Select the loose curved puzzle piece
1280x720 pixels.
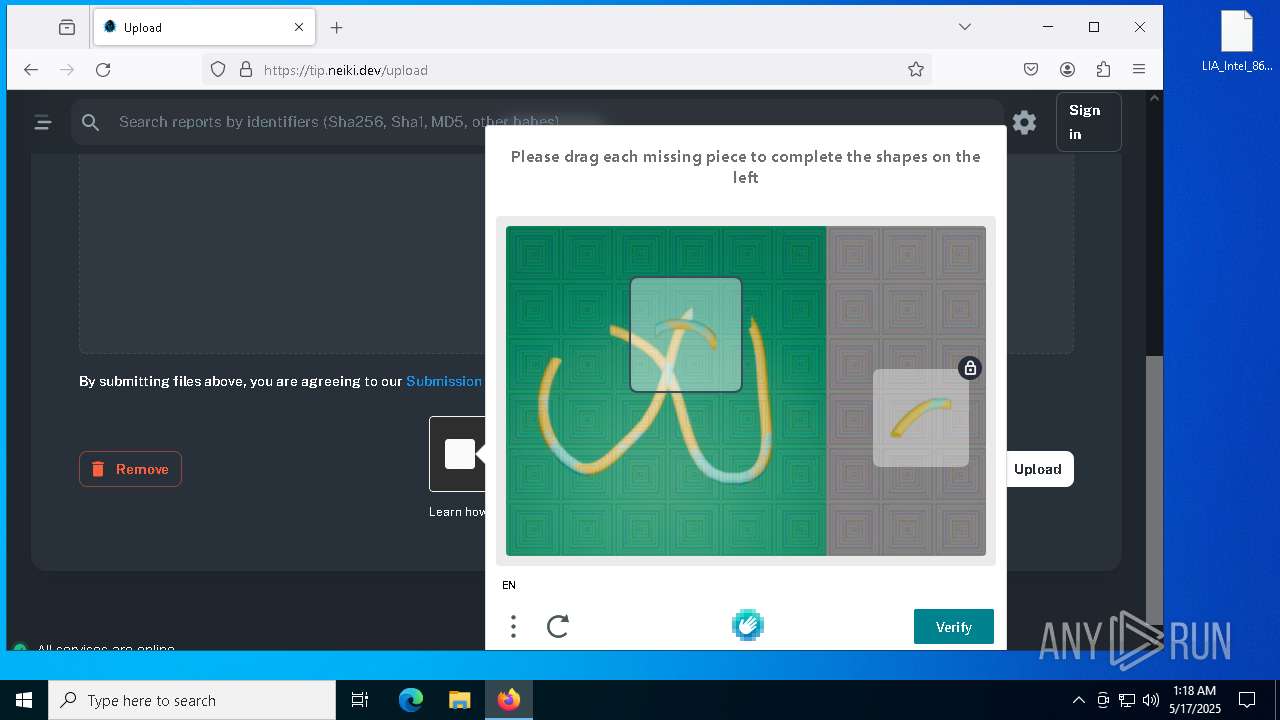[x=921, y=418]
